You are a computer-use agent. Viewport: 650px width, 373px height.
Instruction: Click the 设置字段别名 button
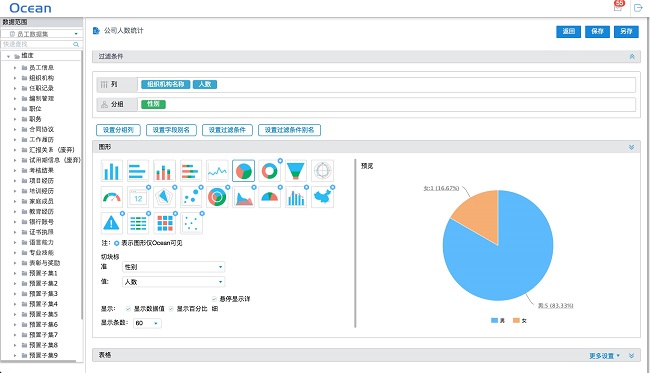click(171, 130)
